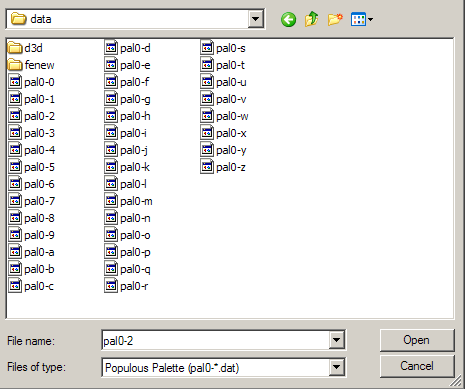The height and width of the screenshot is (389, 465).
Task: Create a new folder
Action: 335,19
